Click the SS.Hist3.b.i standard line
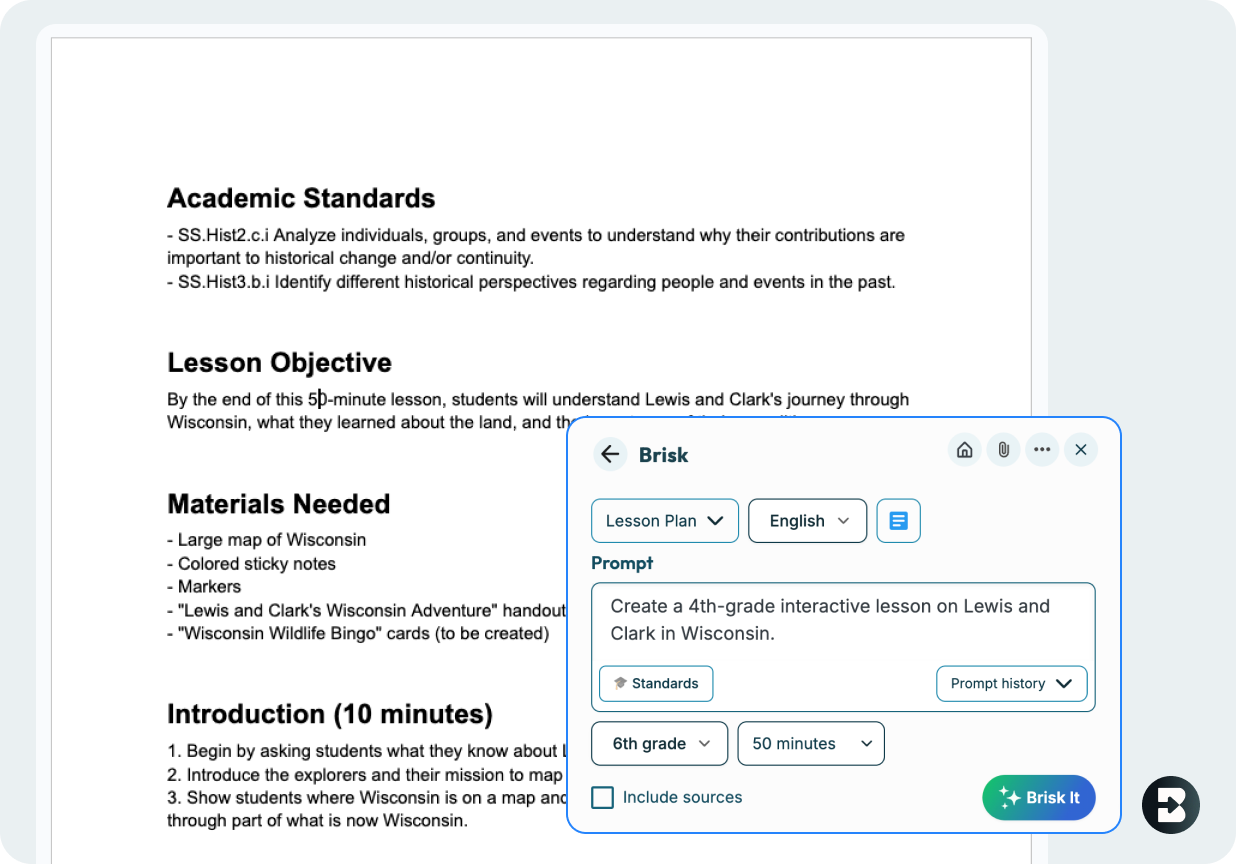This screenshot has height=864, width=1236. (x=531, y=282)
